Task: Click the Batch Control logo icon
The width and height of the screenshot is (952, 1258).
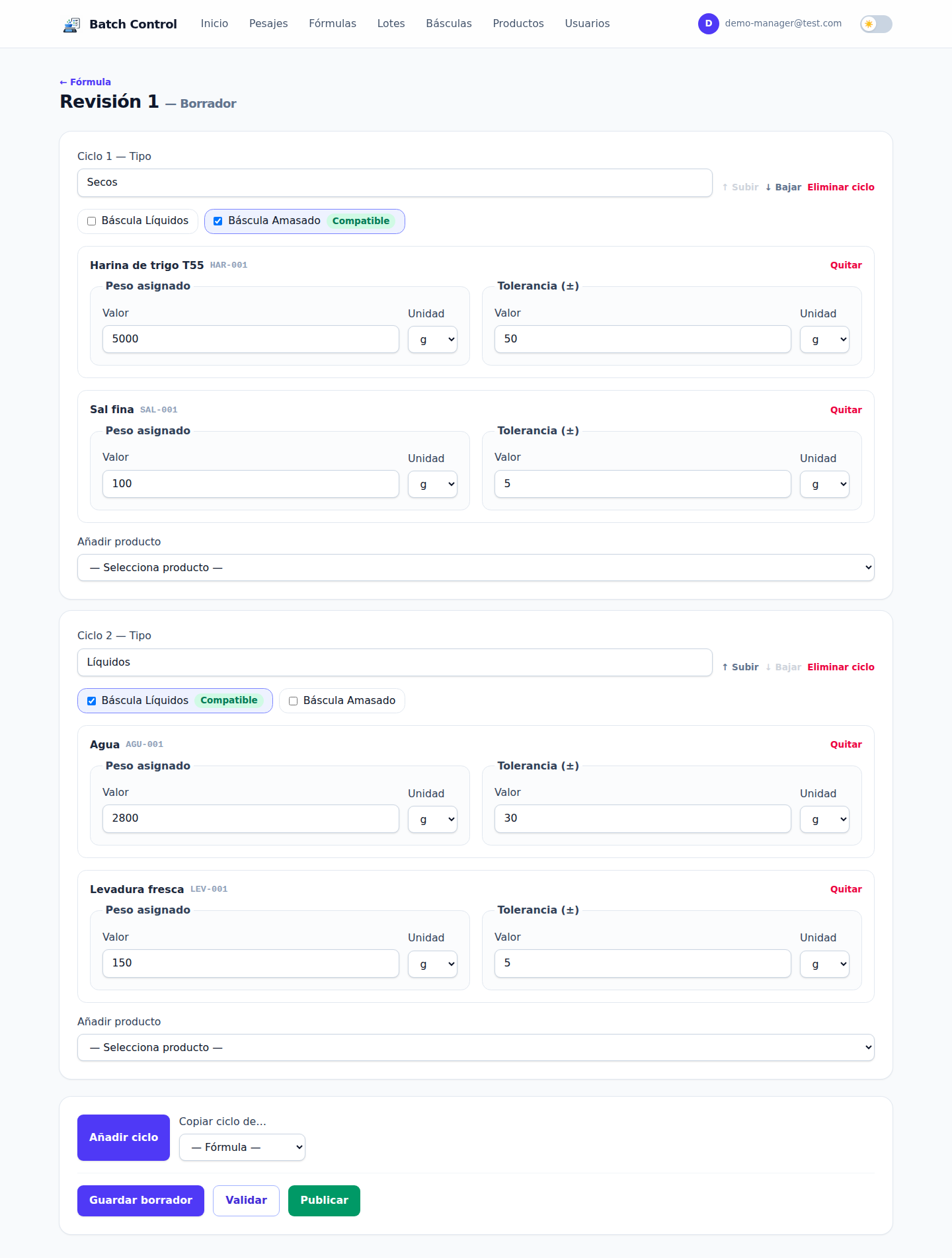Action: [x=71, y=24]
